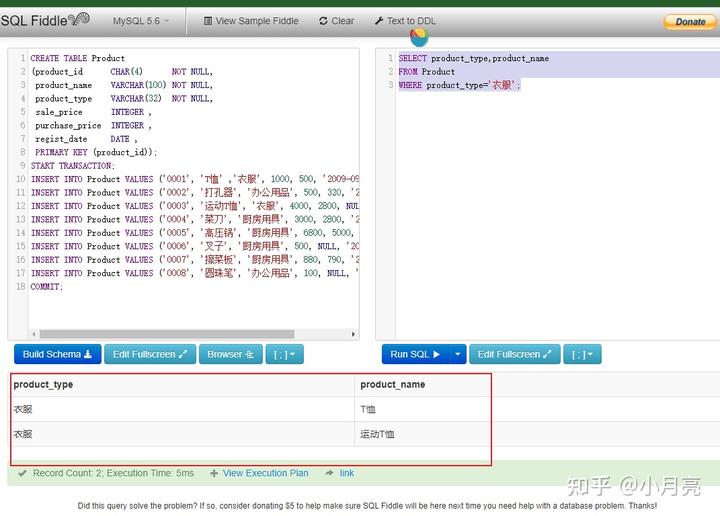Viewport: 720px width, 516px height.
Task: Click the purchase_price INTEGER line
Action: click(x=93, y=125)
